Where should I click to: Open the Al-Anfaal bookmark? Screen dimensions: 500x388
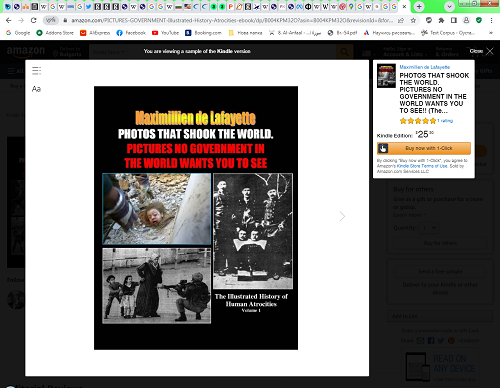[295, 33]
